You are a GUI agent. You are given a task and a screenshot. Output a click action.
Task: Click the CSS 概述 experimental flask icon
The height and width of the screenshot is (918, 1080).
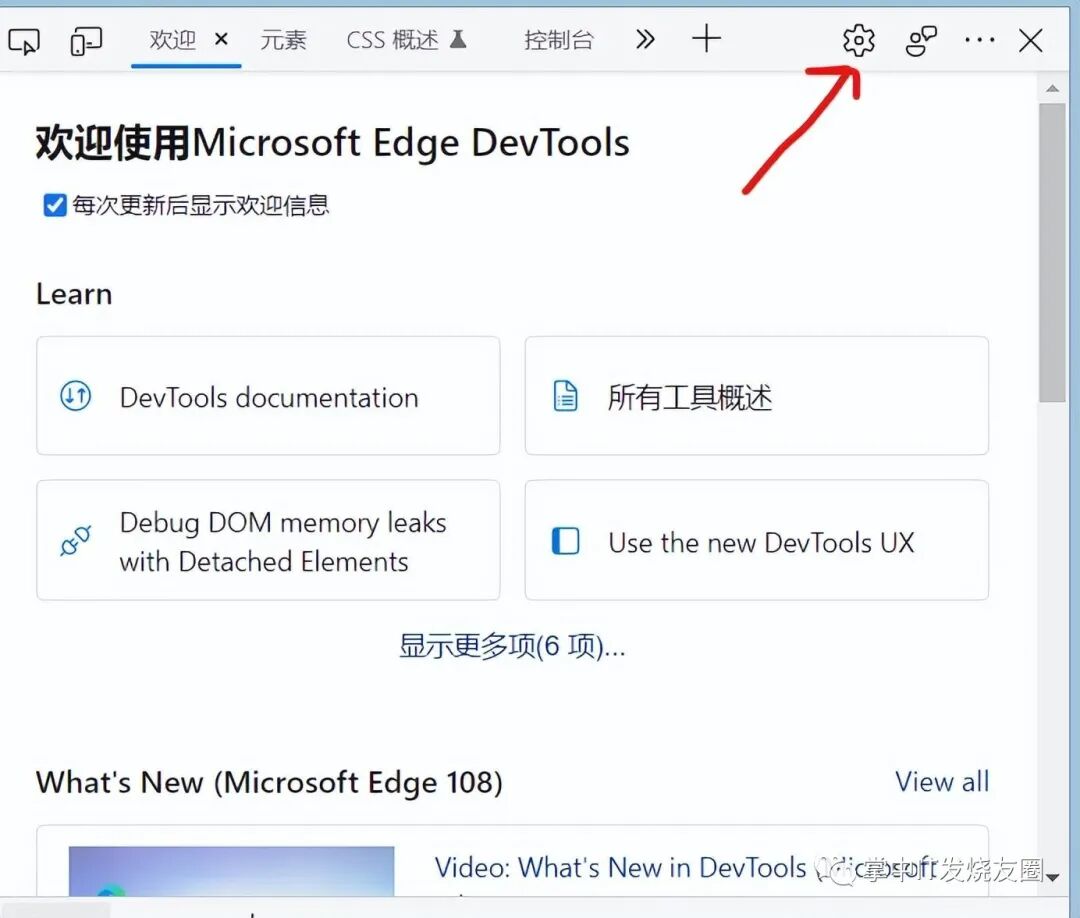pyautogui.click(x=458, y=39)
